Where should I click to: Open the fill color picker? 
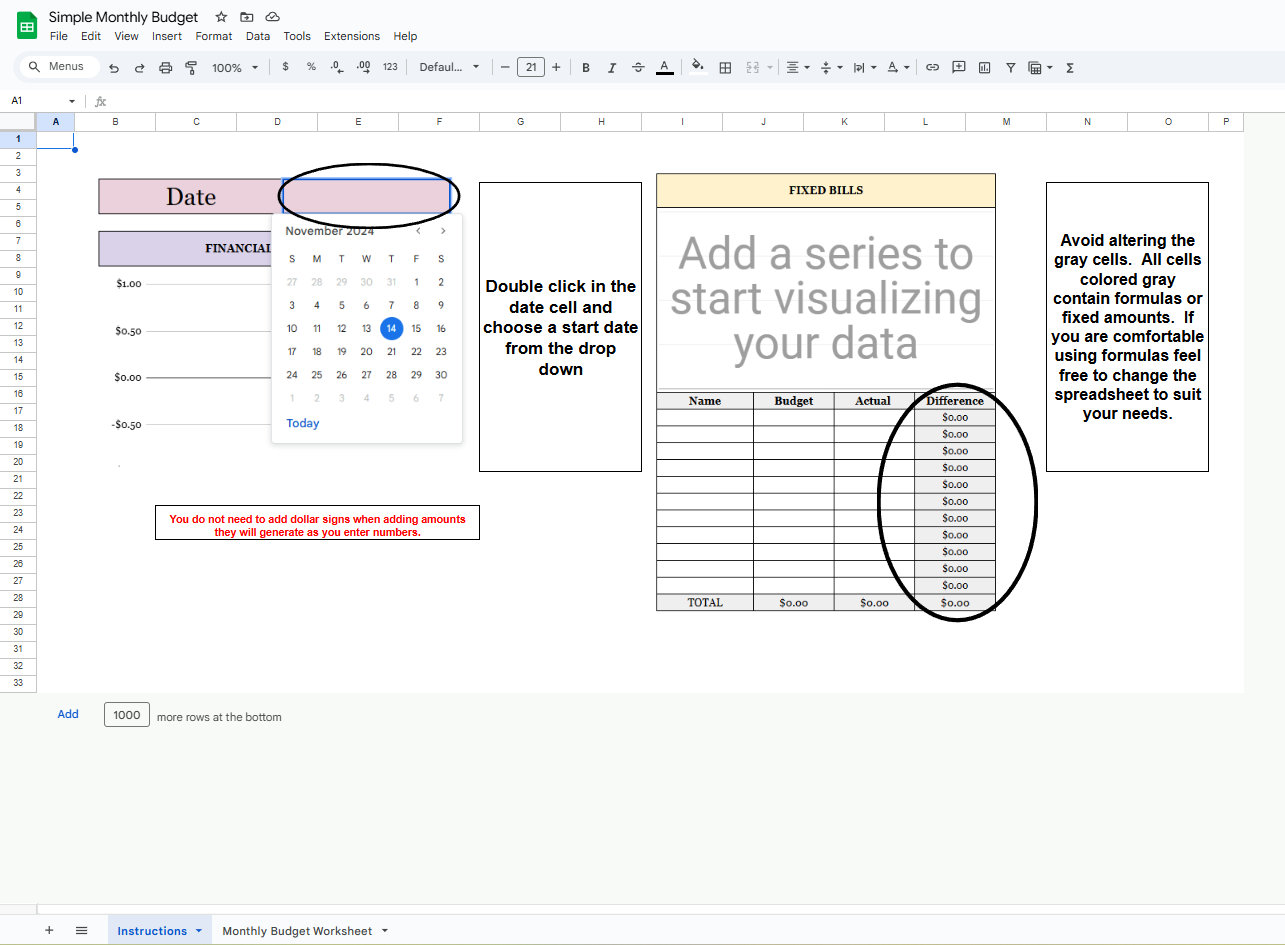pos(697,67)
